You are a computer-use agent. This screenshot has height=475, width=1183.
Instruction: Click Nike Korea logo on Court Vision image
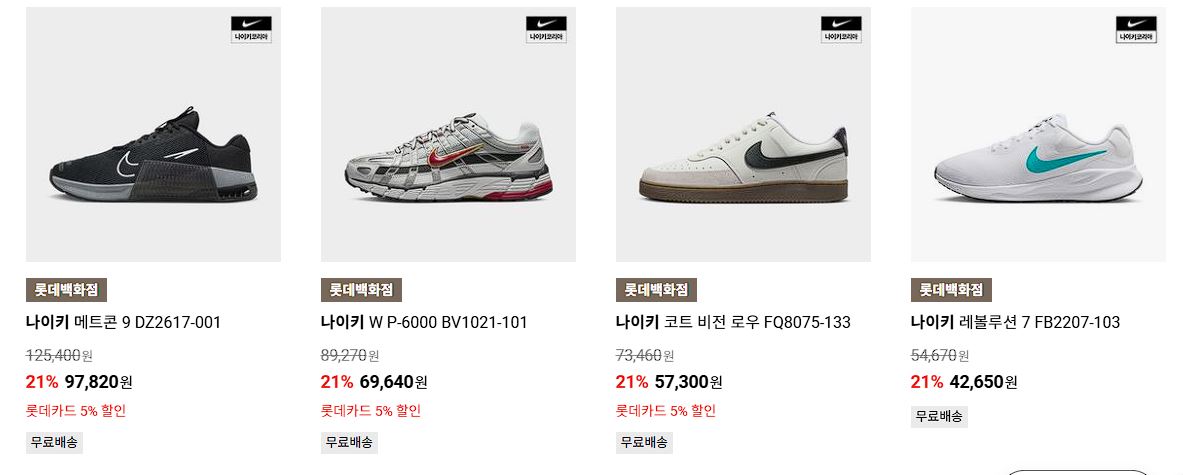[x=841, y=29]
